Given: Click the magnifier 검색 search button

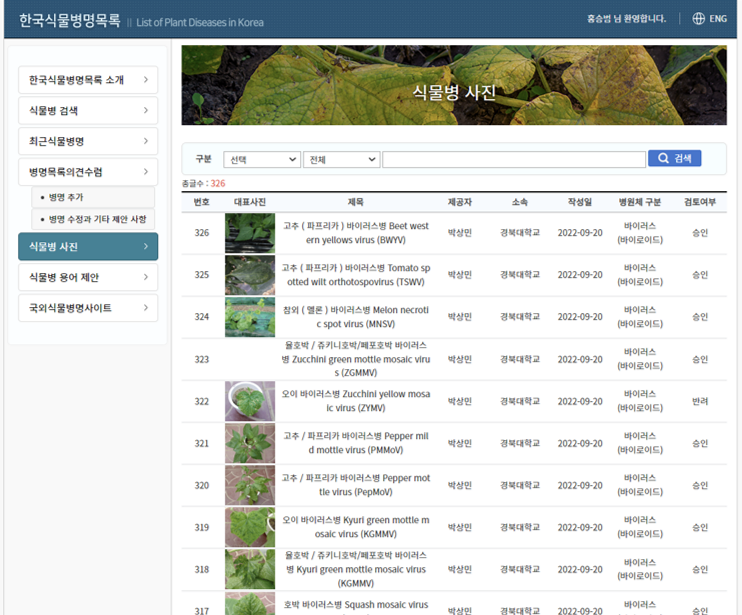Looking at the screenshot, I should (x=674, y=158).
